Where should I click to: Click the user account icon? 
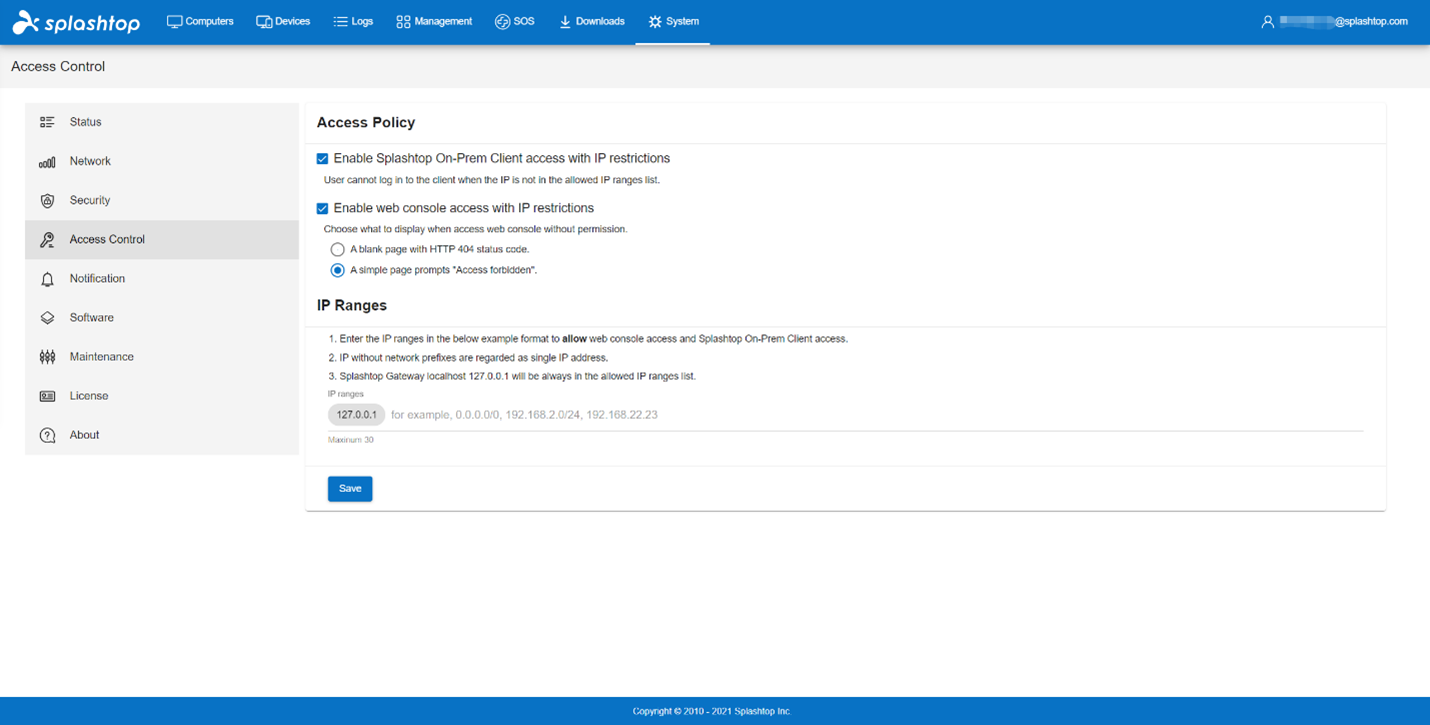pos(1267,21)
